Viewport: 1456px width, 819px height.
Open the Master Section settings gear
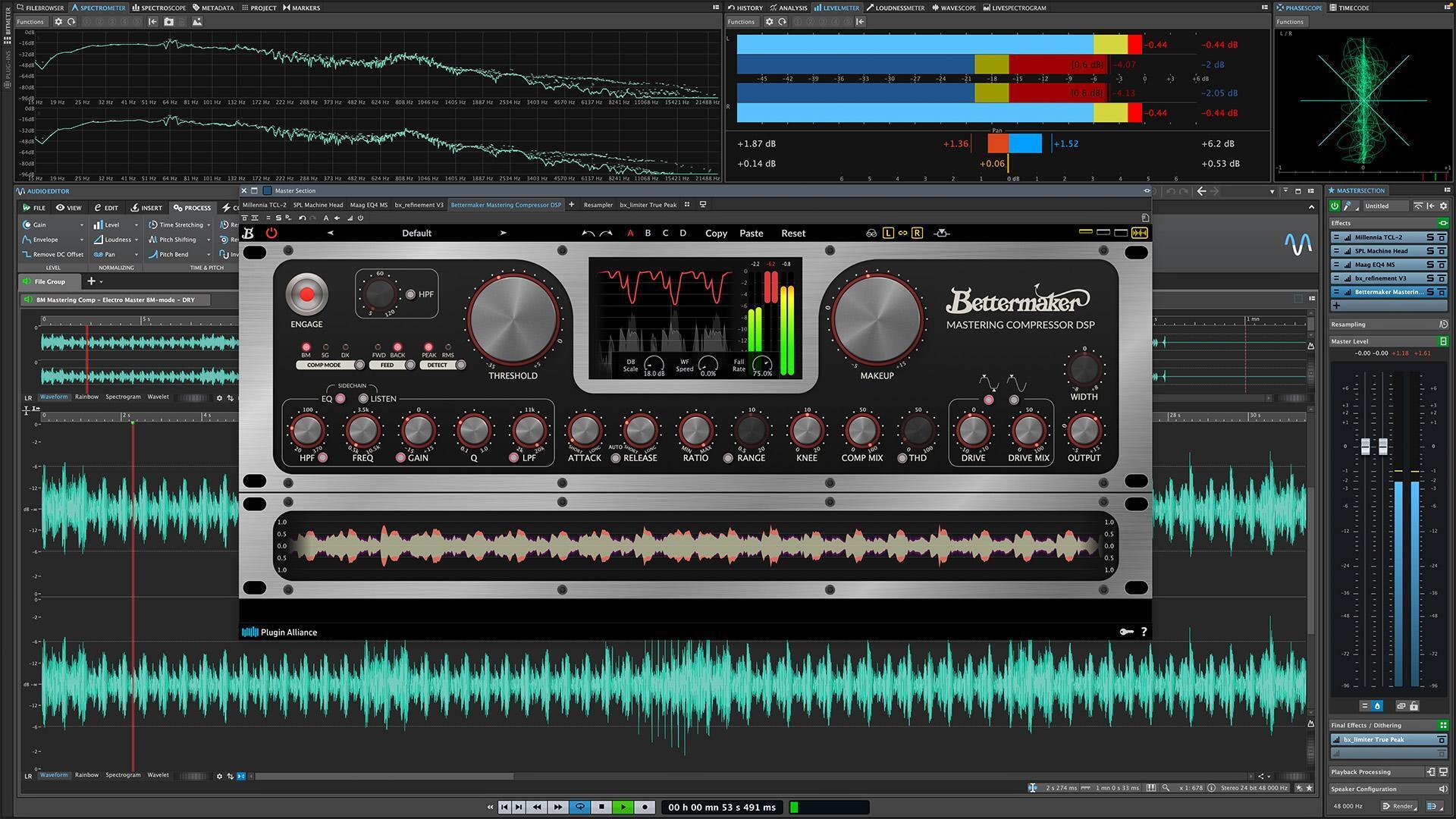pos(1444,206)
